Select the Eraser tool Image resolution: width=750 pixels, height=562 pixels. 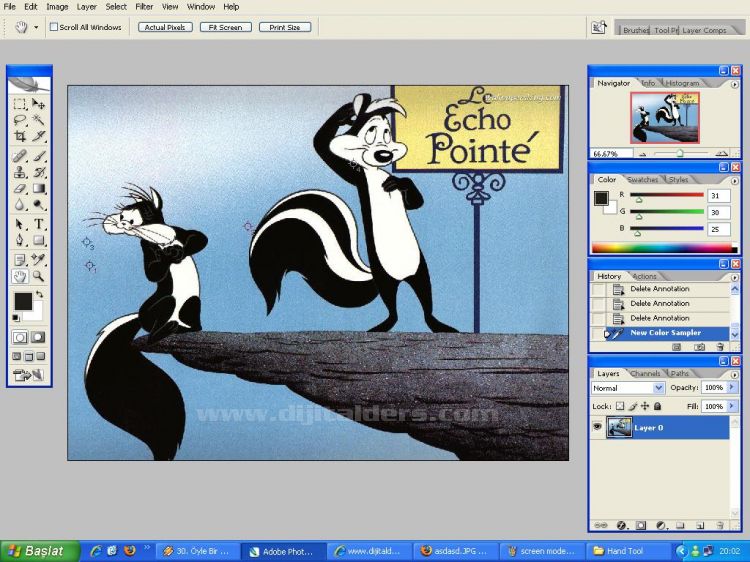click(x=20, y=188)
